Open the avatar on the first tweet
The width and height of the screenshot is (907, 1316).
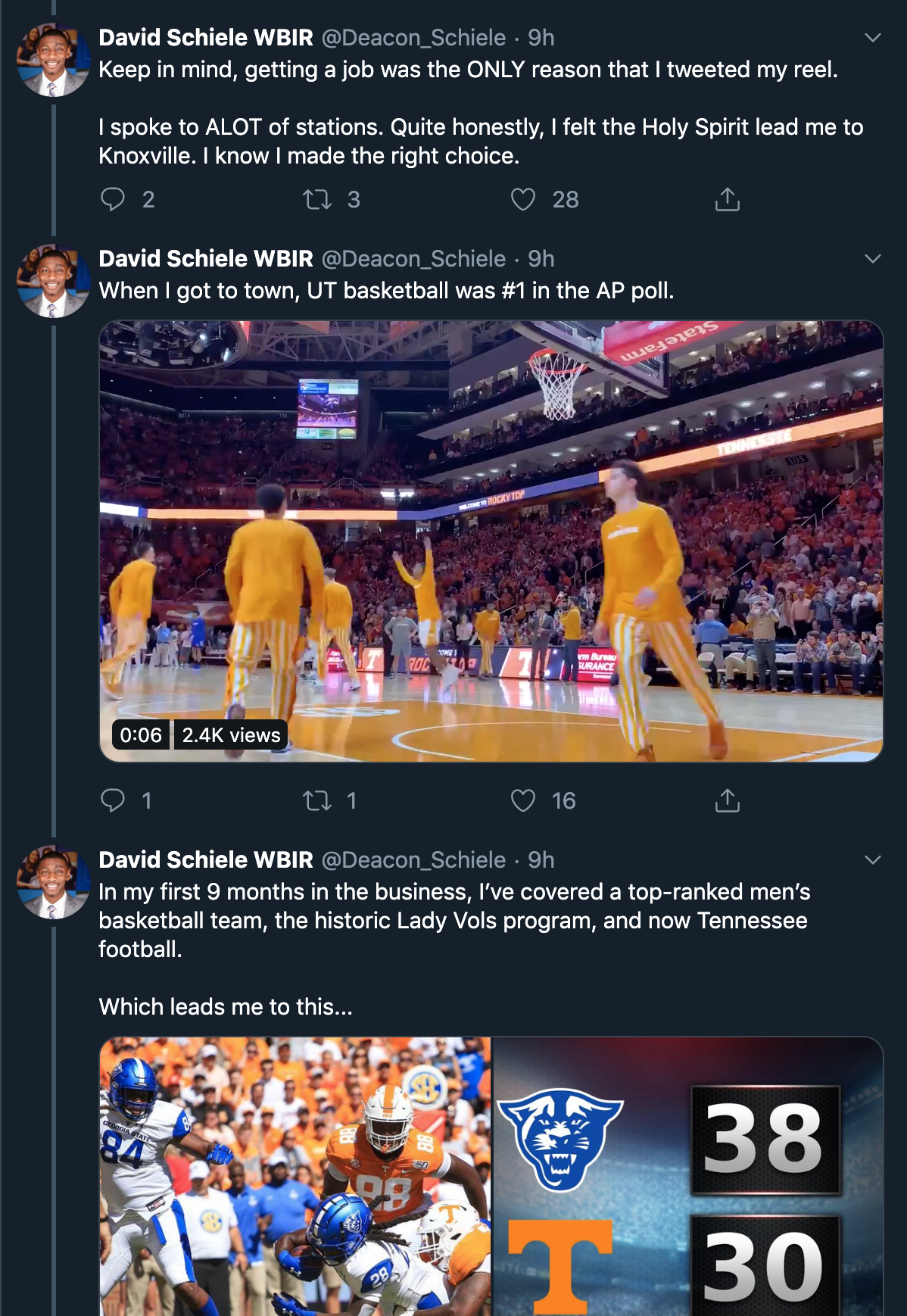53,59
